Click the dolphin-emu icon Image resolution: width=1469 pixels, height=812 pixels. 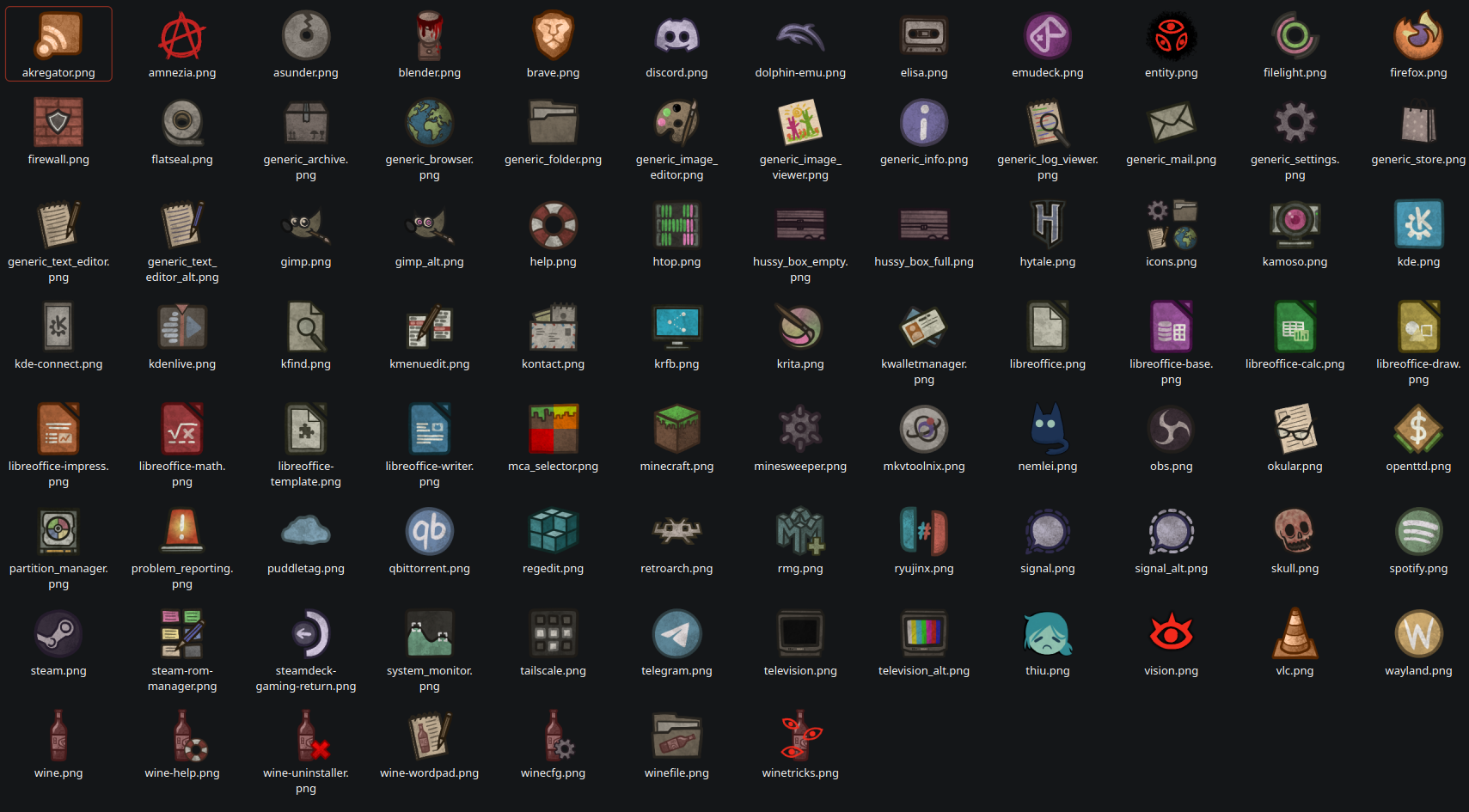800,35
